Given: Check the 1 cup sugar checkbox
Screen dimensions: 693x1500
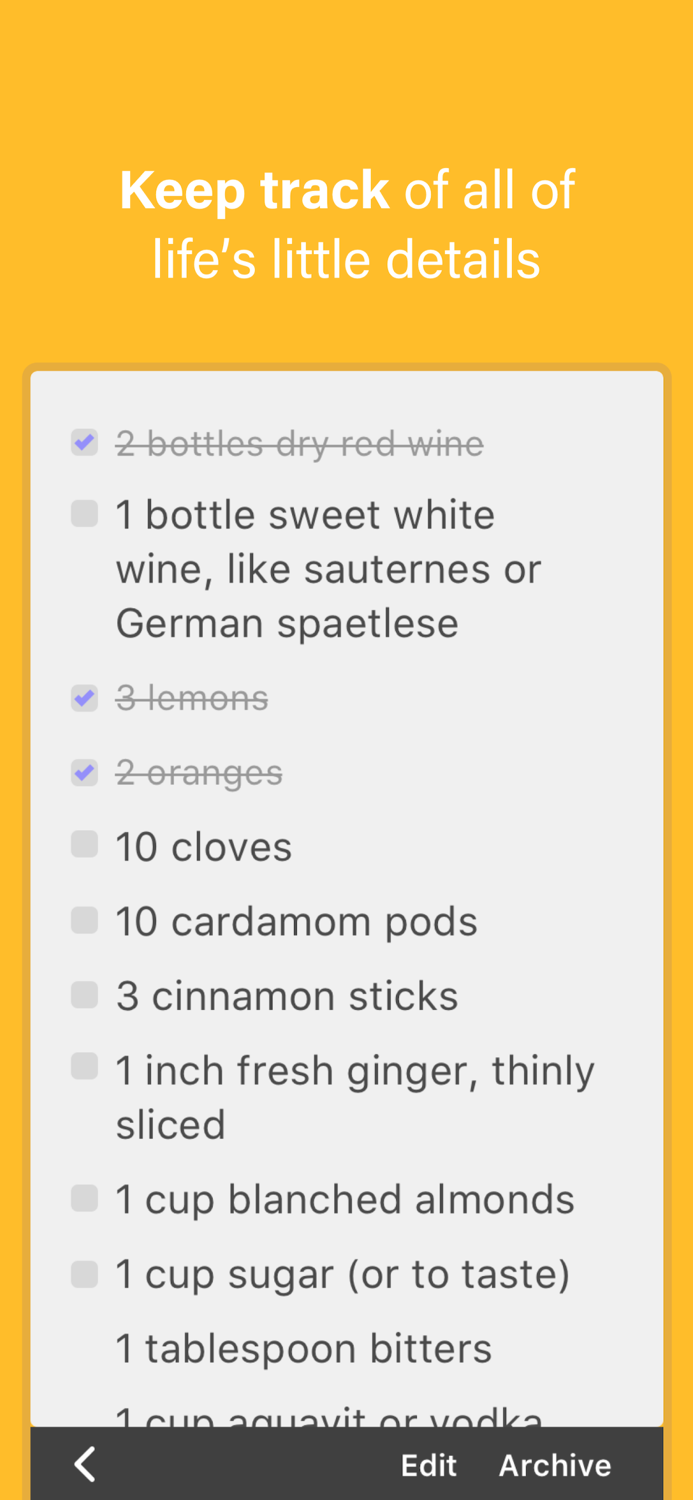Looking at the screenshot, I should pos(85,1274).
